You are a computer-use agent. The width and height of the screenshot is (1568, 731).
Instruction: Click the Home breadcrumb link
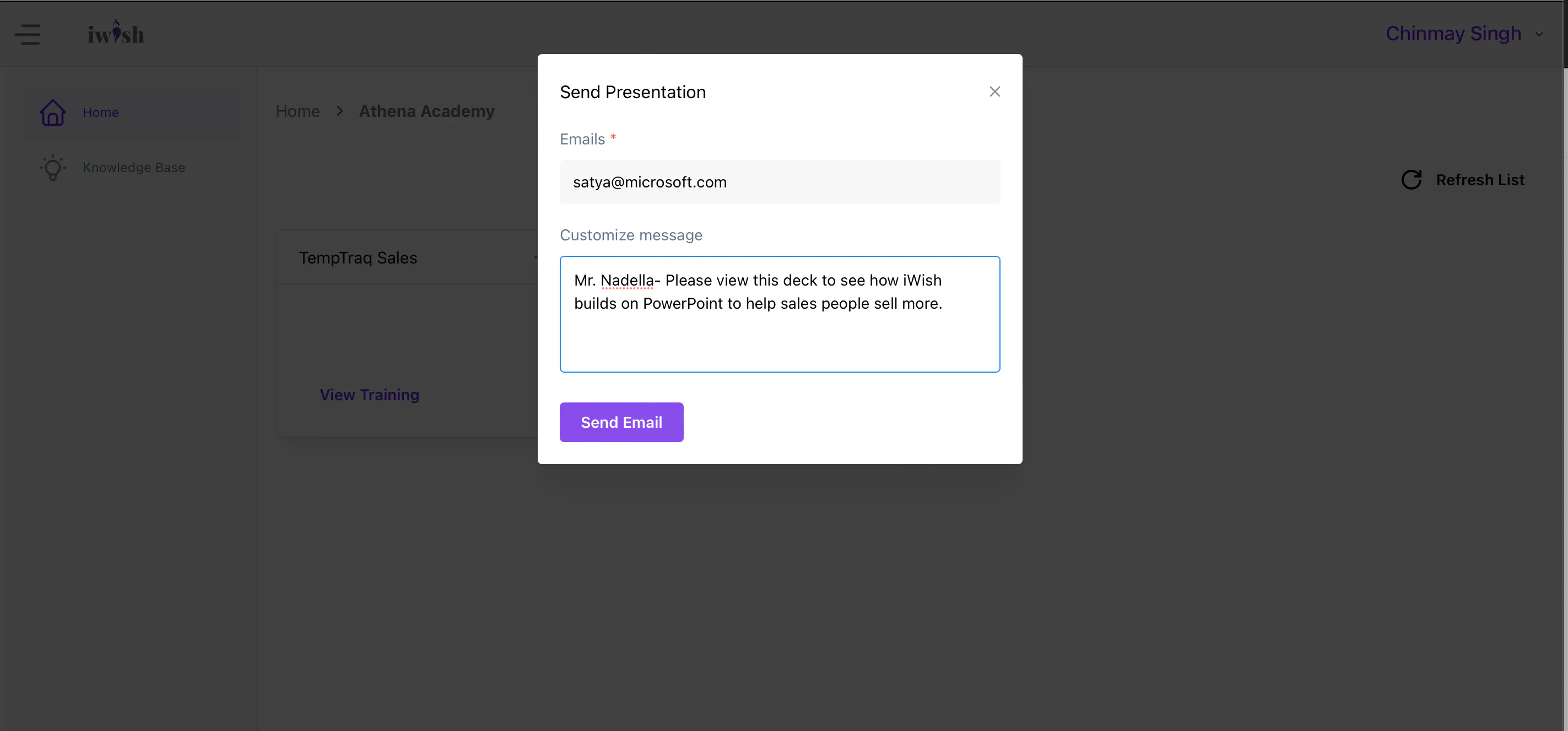point(298,111)
